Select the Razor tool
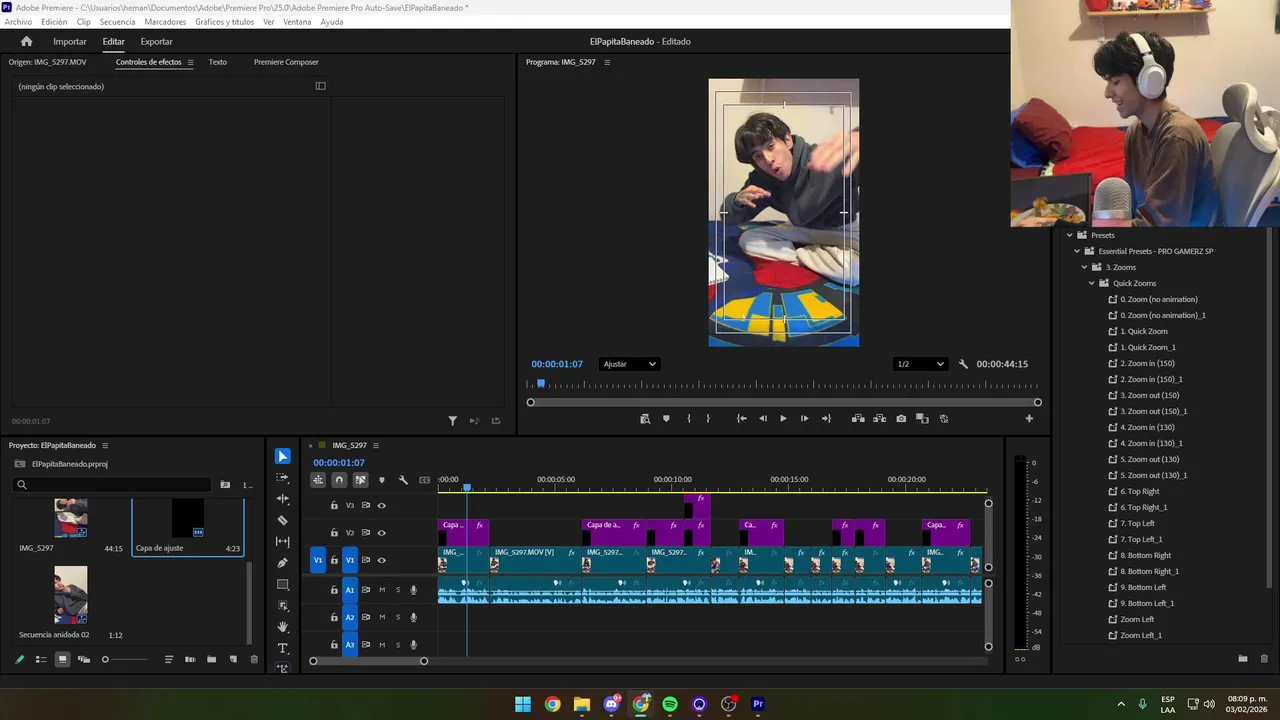Screen dimensions: 1280x720 click(x=283, y=520)
